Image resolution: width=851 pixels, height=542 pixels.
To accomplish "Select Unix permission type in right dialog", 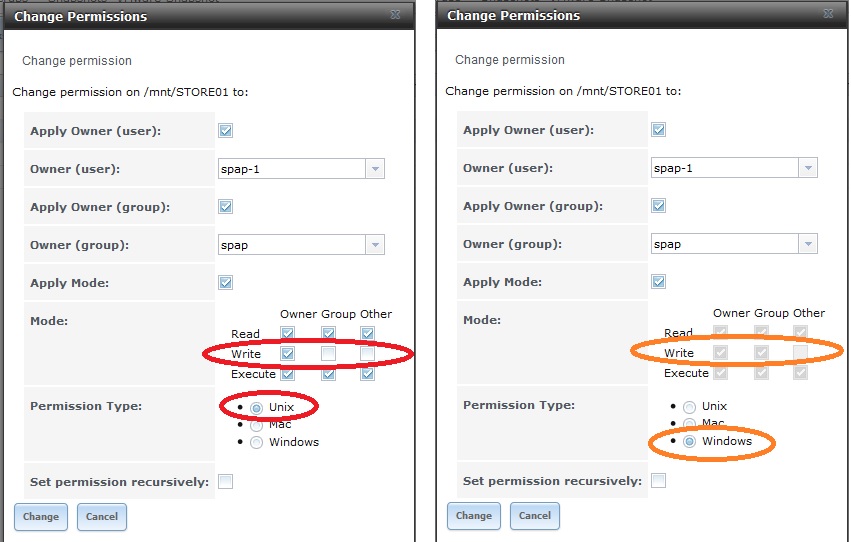I will (x=689, y=407).
